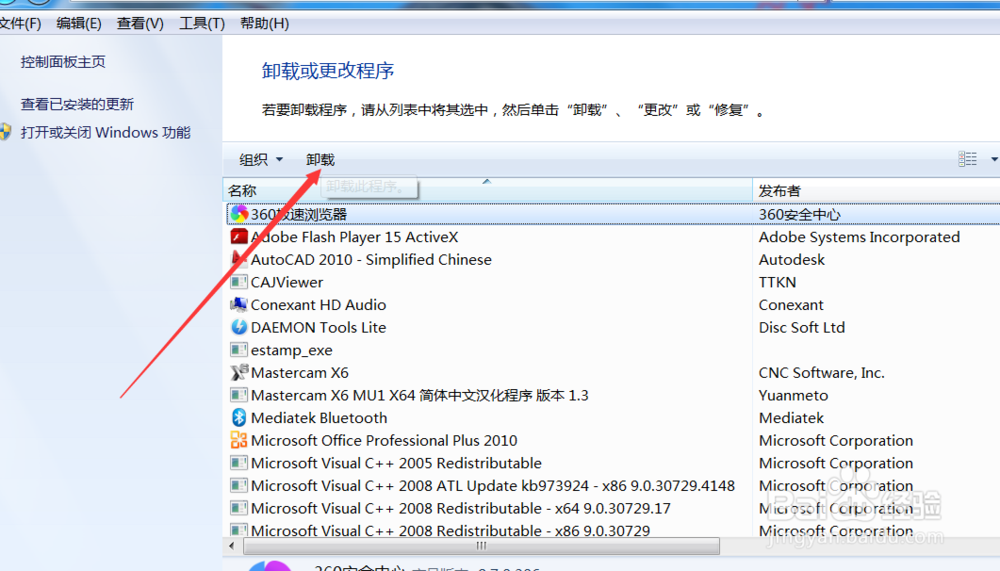Viewport: 1000px width, 571px height.
Task: Open the 帮助(H) menu
Action: tap(264, 24)
